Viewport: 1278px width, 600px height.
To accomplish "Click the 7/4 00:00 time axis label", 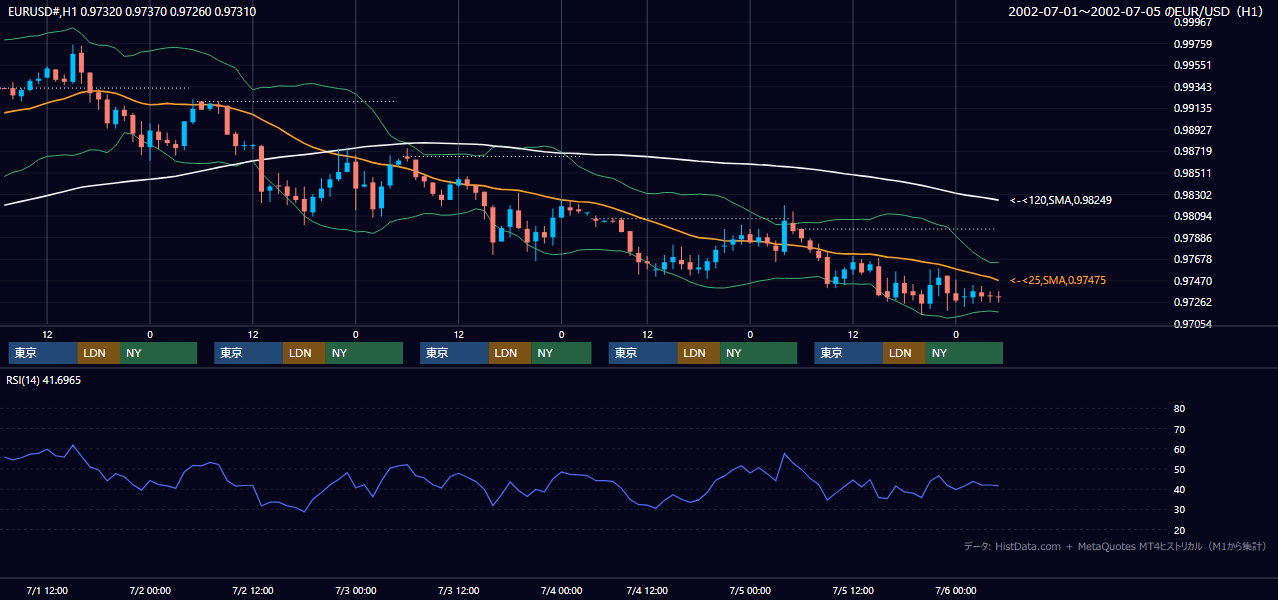I will click(x=561, y=590).
